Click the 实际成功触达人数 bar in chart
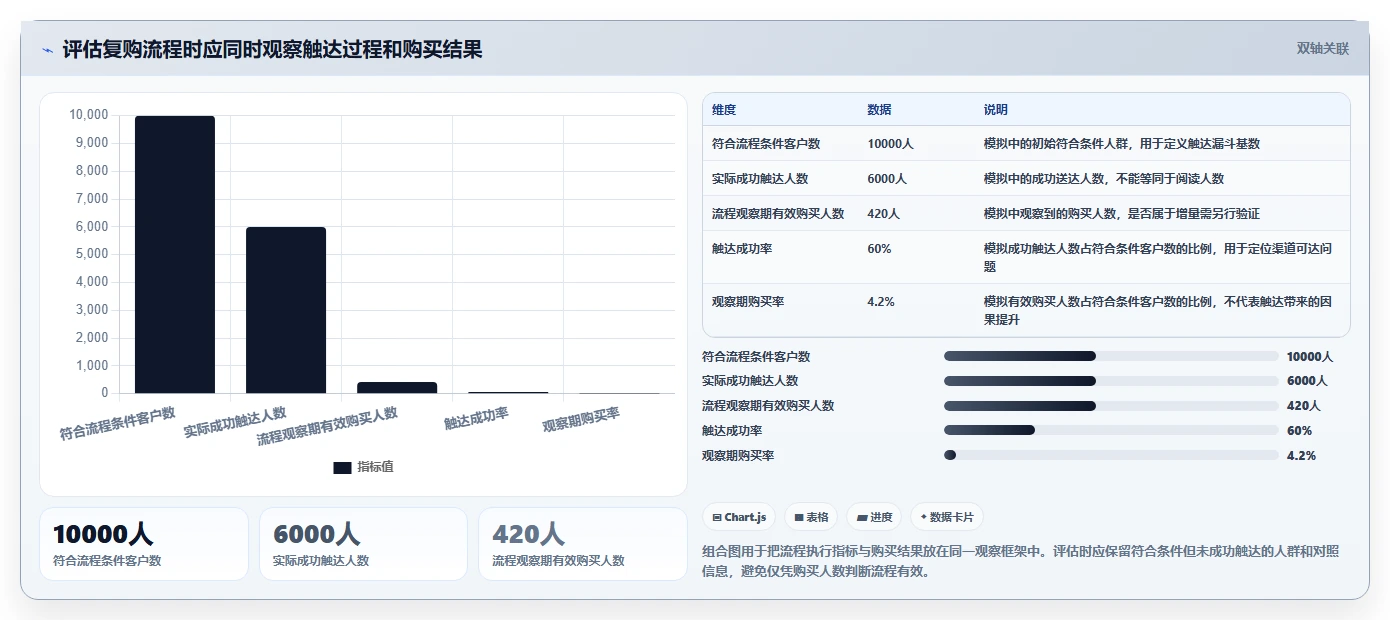The height and width of the screenshot is (620, 1390). (x=286, y=310)
